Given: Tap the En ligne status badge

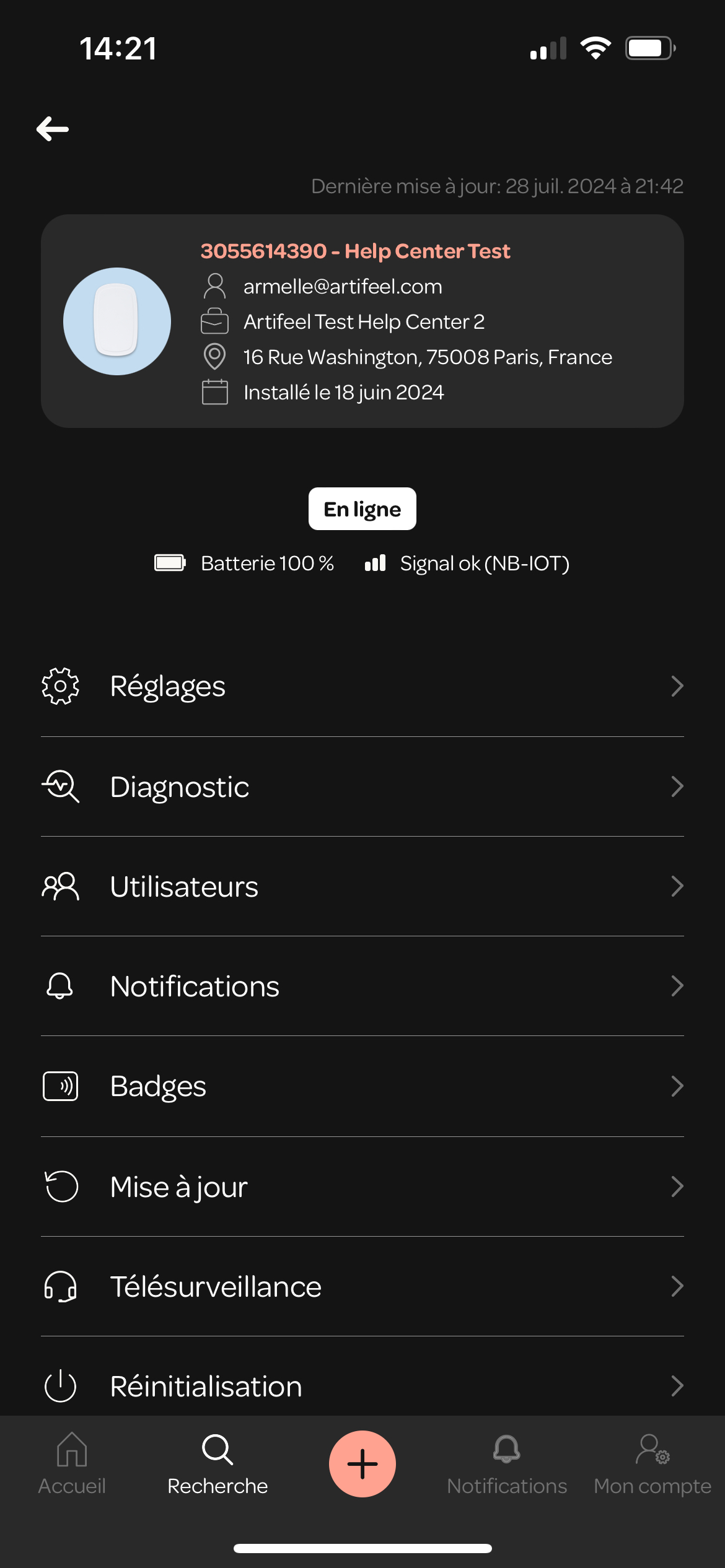Looking at the screenshot, I should coord(362,508).
